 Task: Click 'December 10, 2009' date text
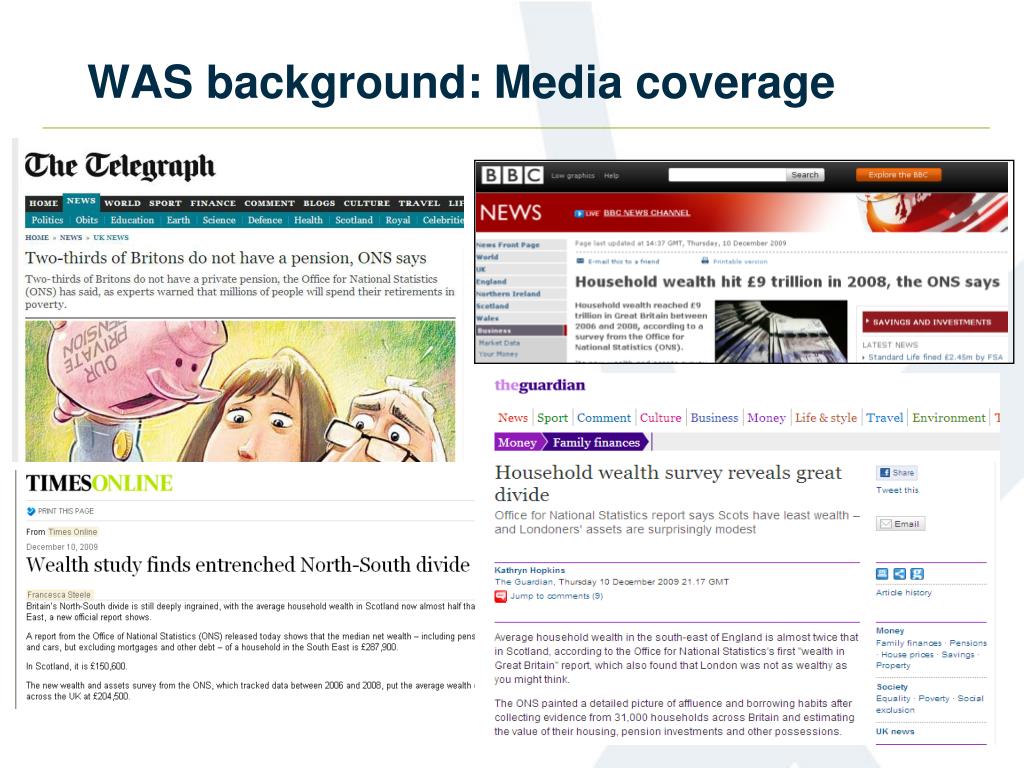pos(62,547)
